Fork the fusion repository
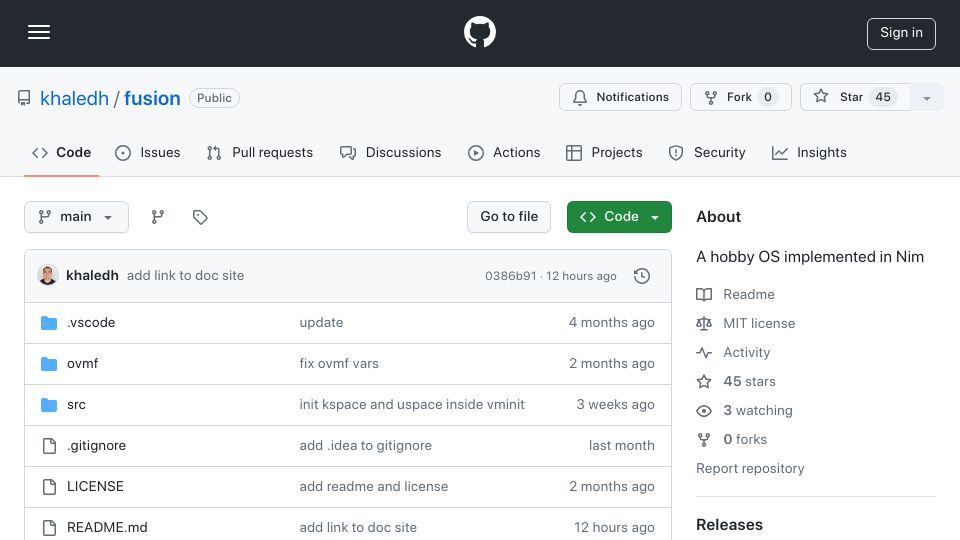 click(x=740, y=97)
